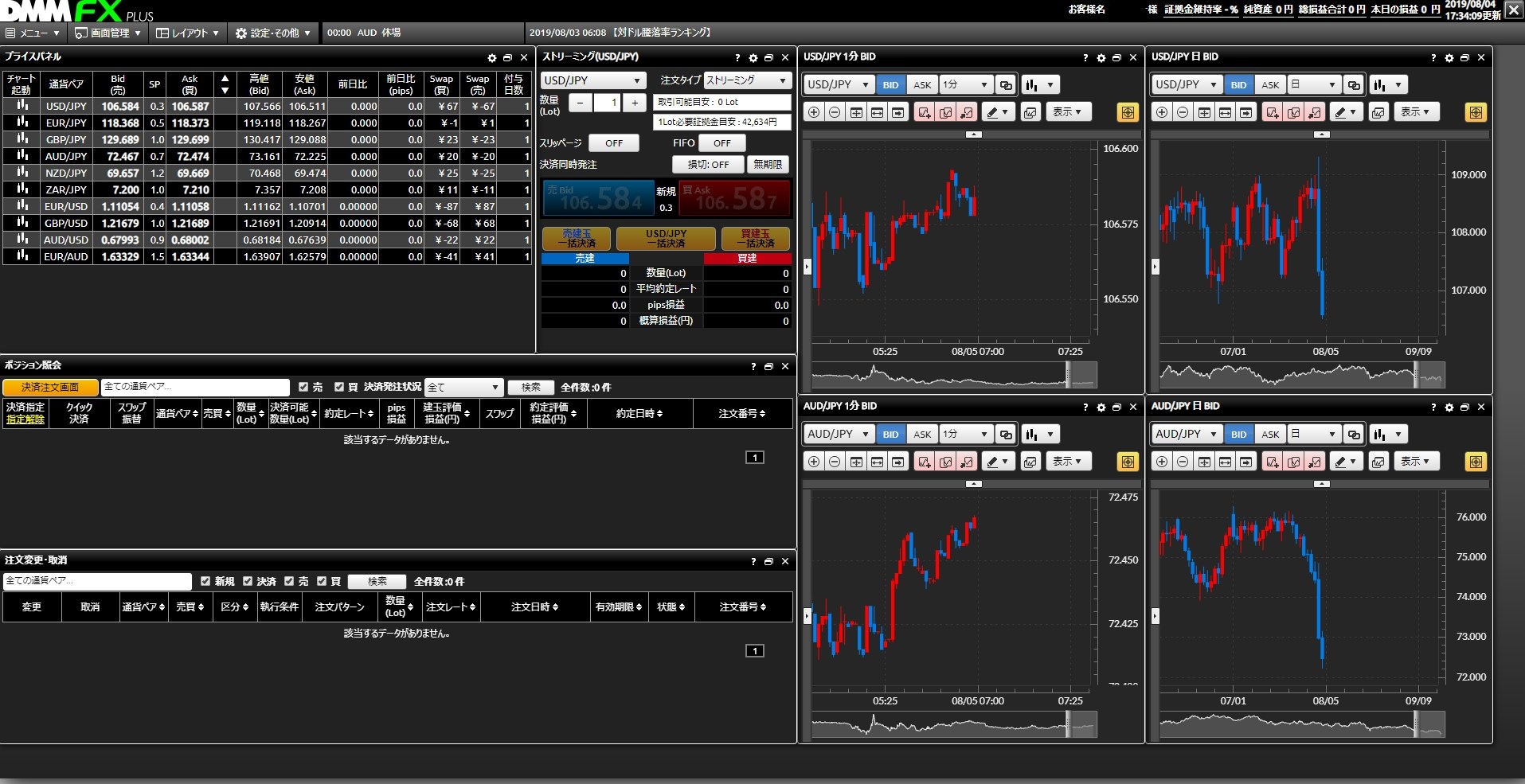Screen dimensions: 1525x784
Task: Open the メニュー menu
Action: coord(33,33)
